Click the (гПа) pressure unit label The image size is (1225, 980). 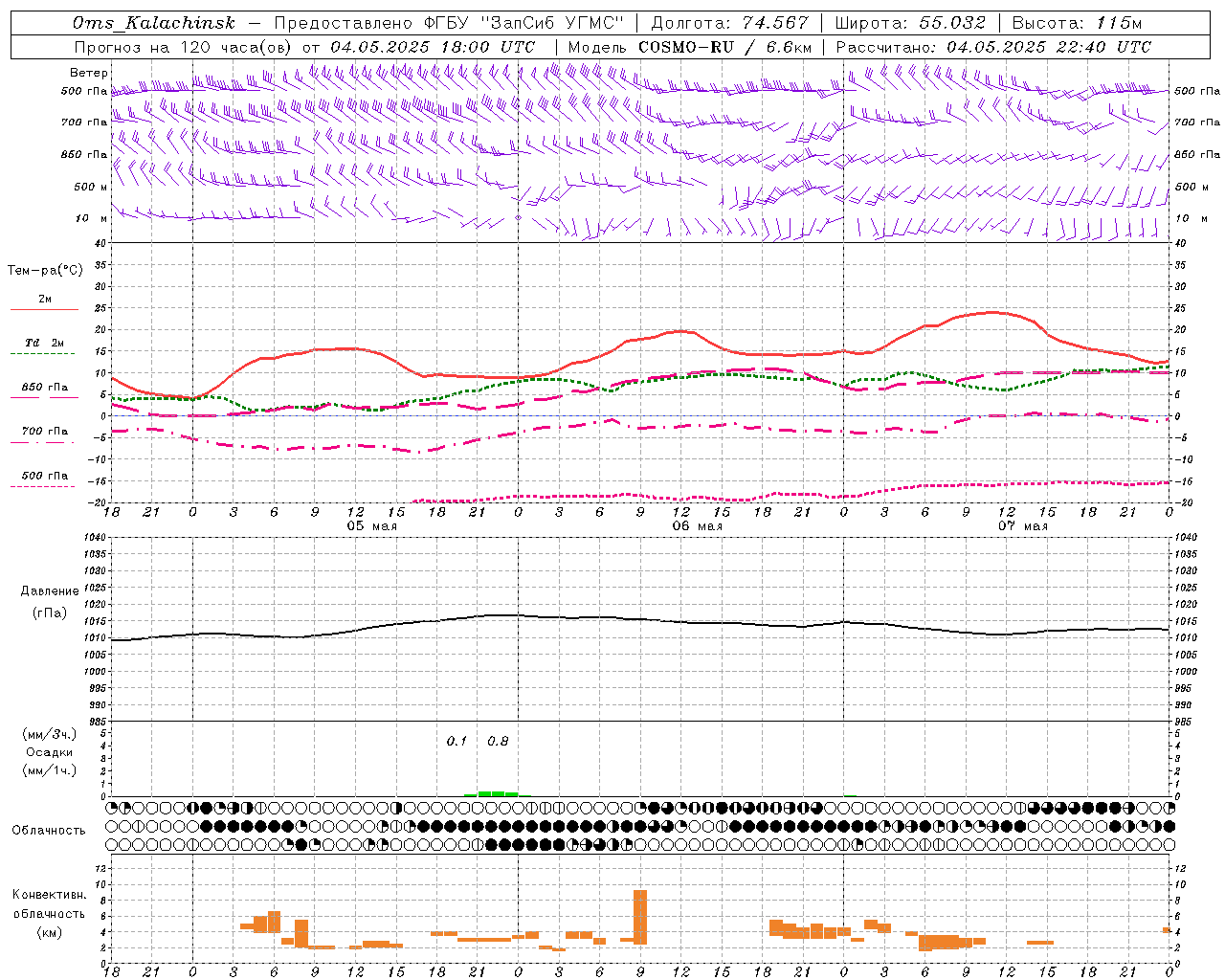point(50,612)
